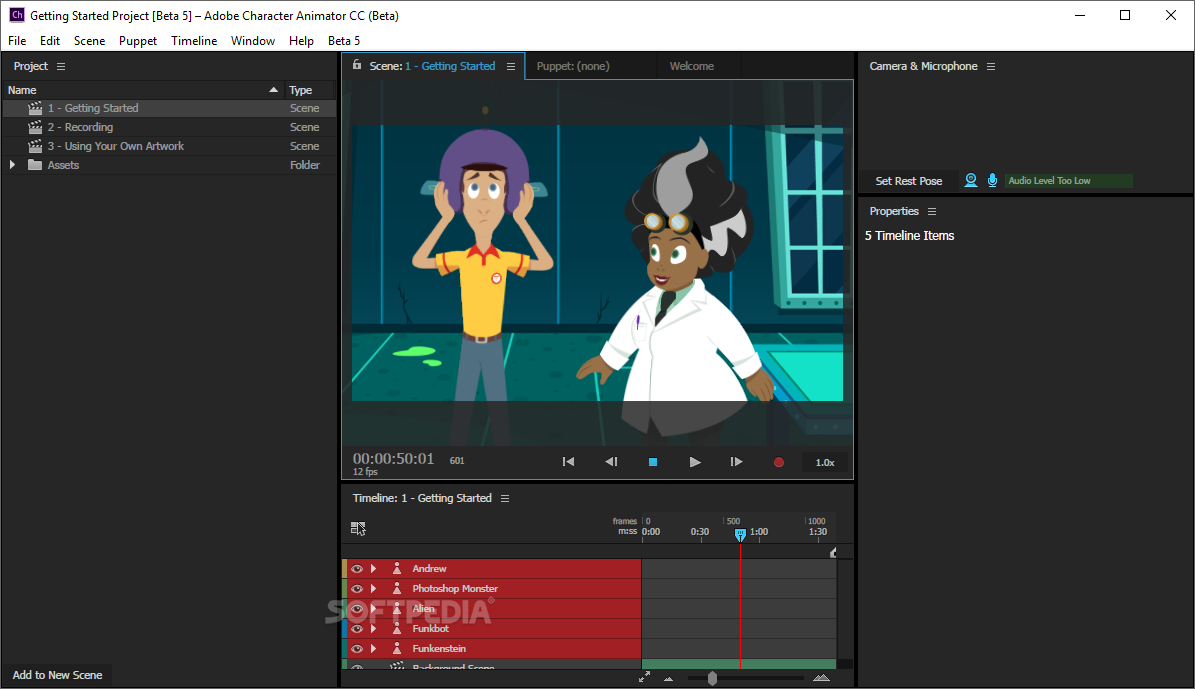The height and width of the screenshot is (689, 1195).
Task: Play the scene
Action: coord(694,462)
